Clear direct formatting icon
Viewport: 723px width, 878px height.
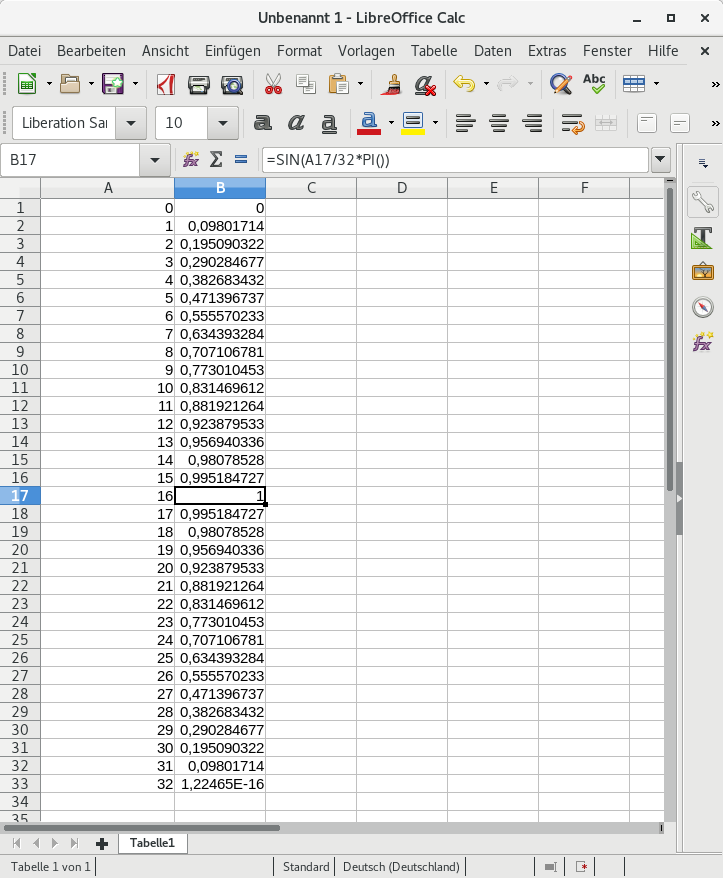point(425,84)
